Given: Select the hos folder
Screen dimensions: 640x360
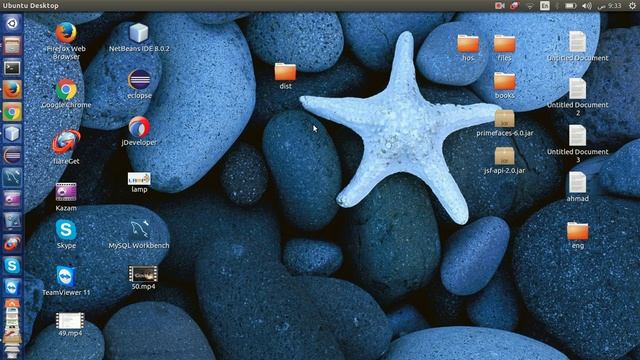Looking at the screenshot, I should point(468,43).
